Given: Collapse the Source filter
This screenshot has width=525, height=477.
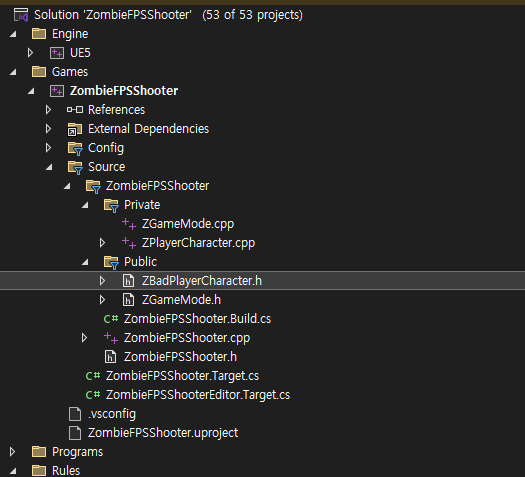Looking at the screenshot, I should [49, 167].
